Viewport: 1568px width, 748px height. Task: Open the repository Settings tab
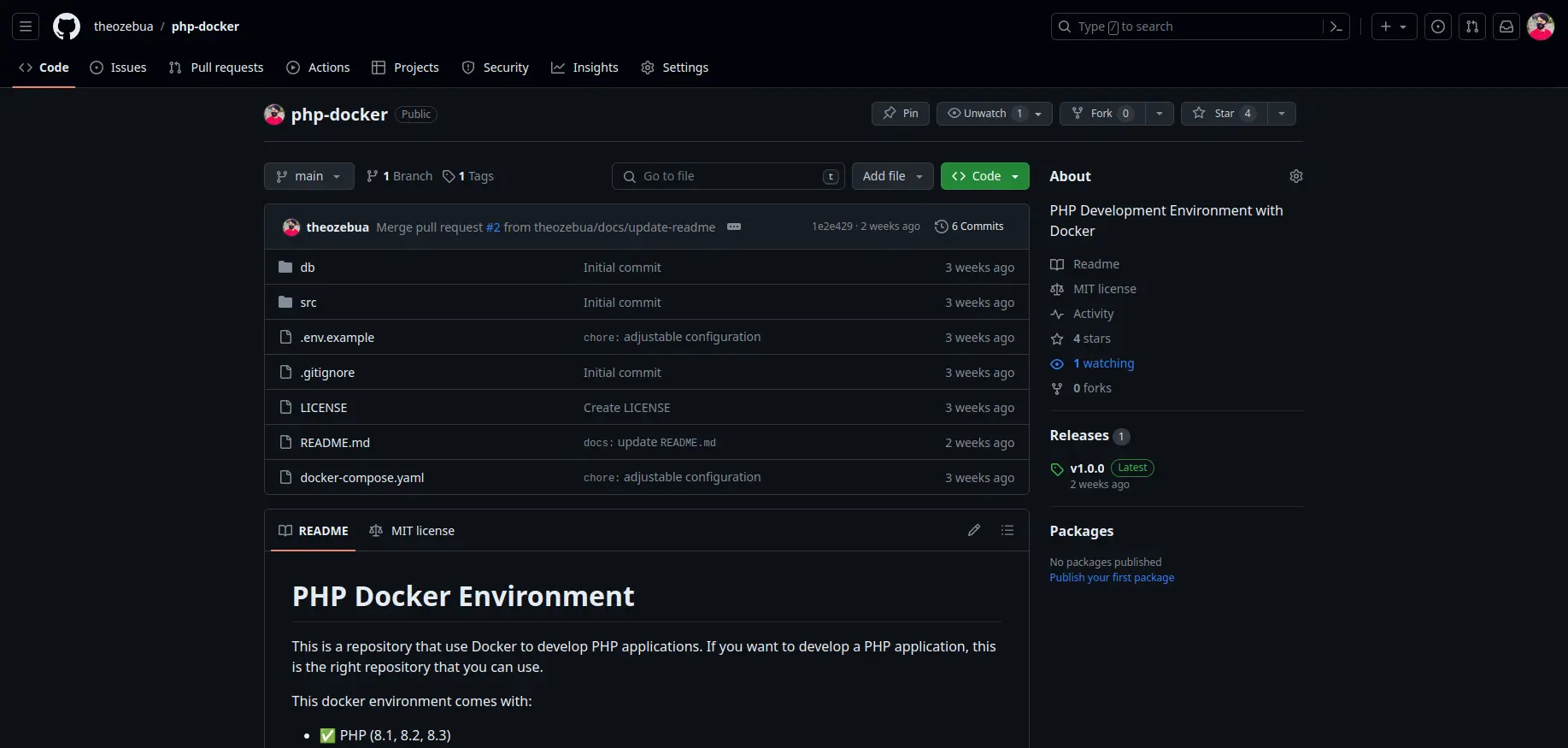(675, 68)
